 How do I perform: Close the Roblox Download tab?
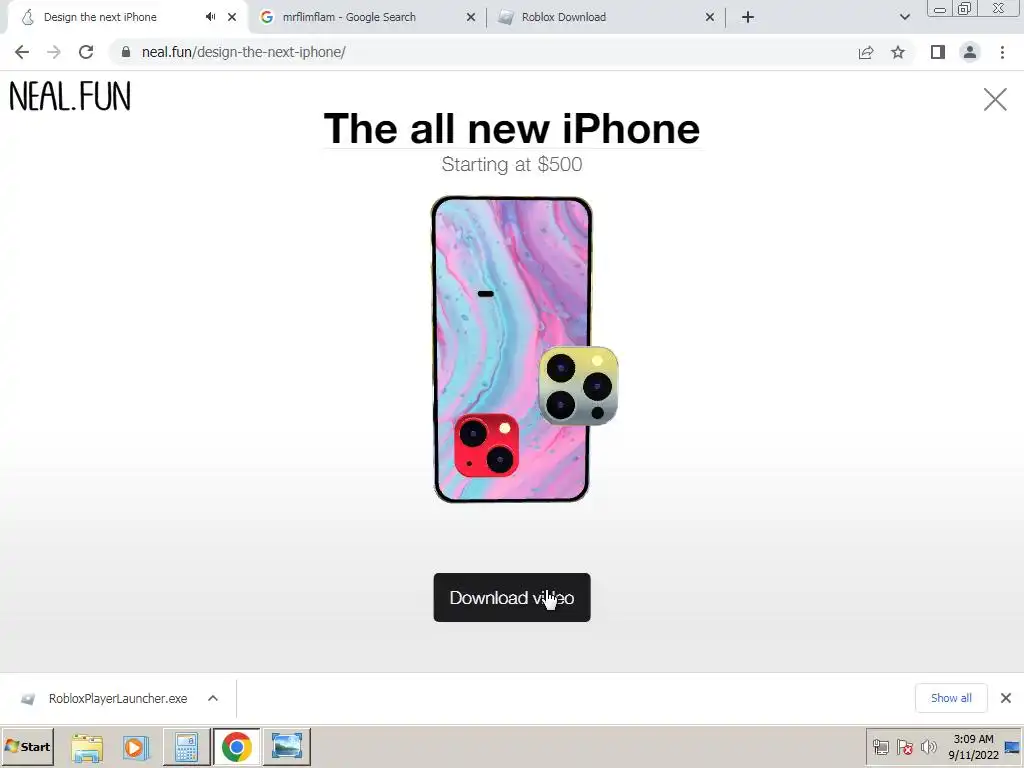pyautogui.click(x=710, y=17)
